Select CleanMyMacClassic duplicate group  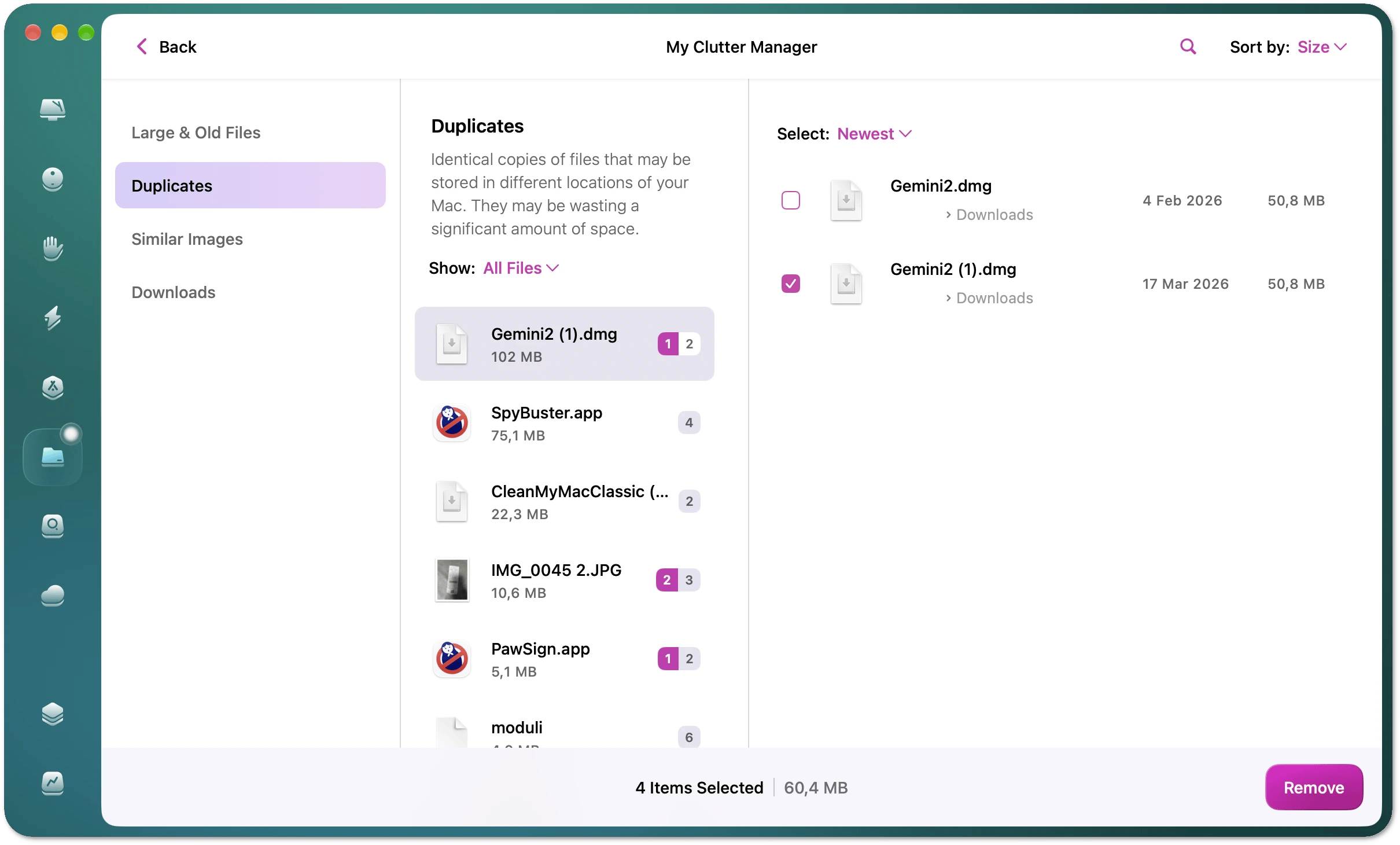pos(565,502)
